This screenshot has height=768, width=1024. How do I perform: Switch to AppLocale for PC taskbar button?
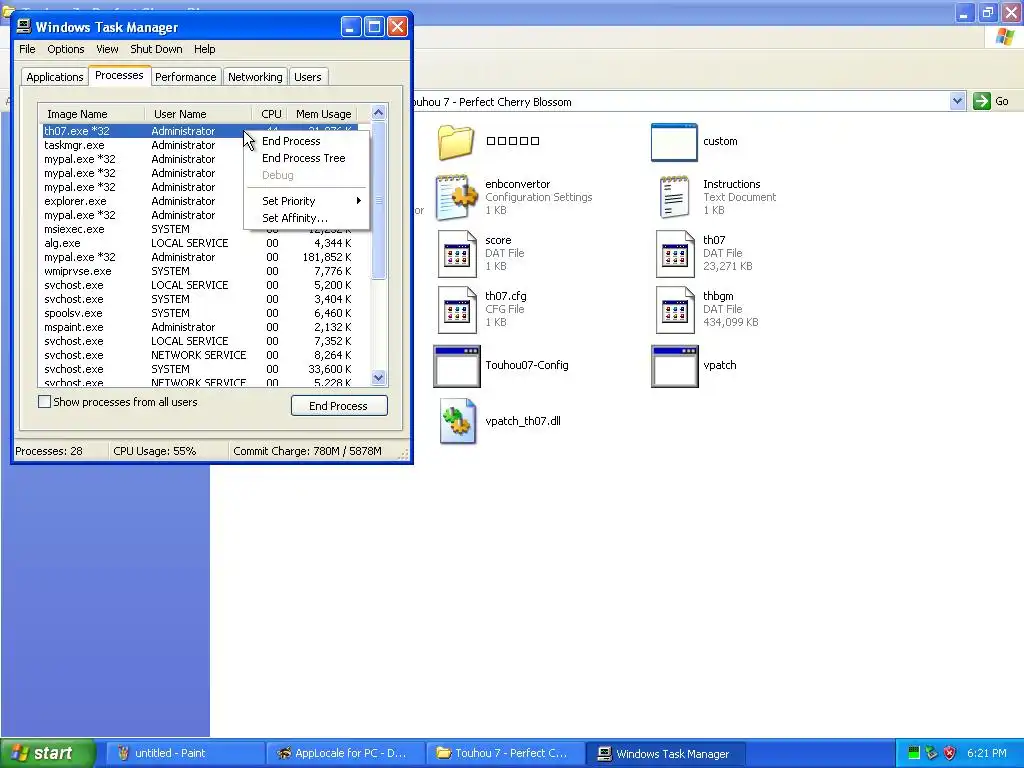(345, 753)
